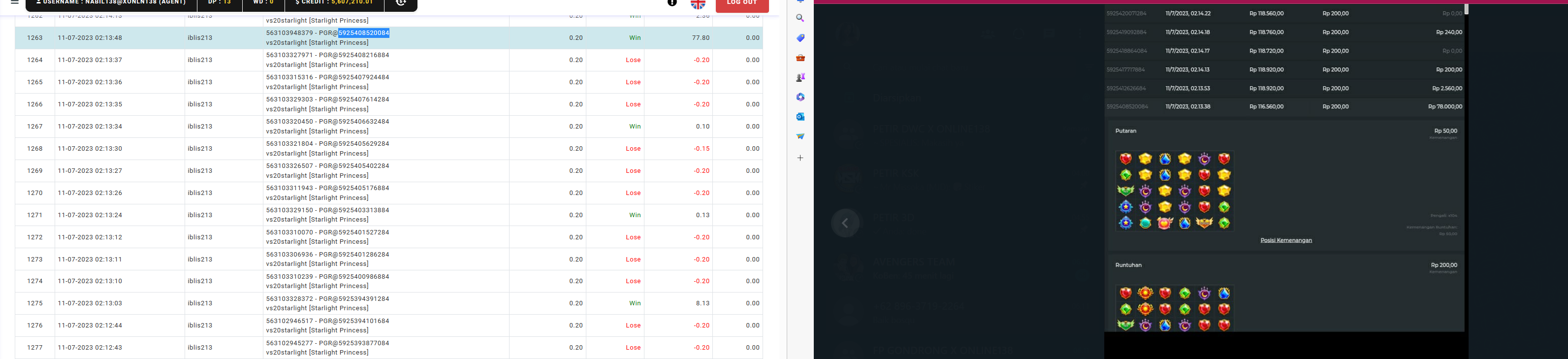This screenshot has height=359, width=1568.
Task: Click the Rp 78.000,00 win amount
Action: click(x=1445, y=106)
